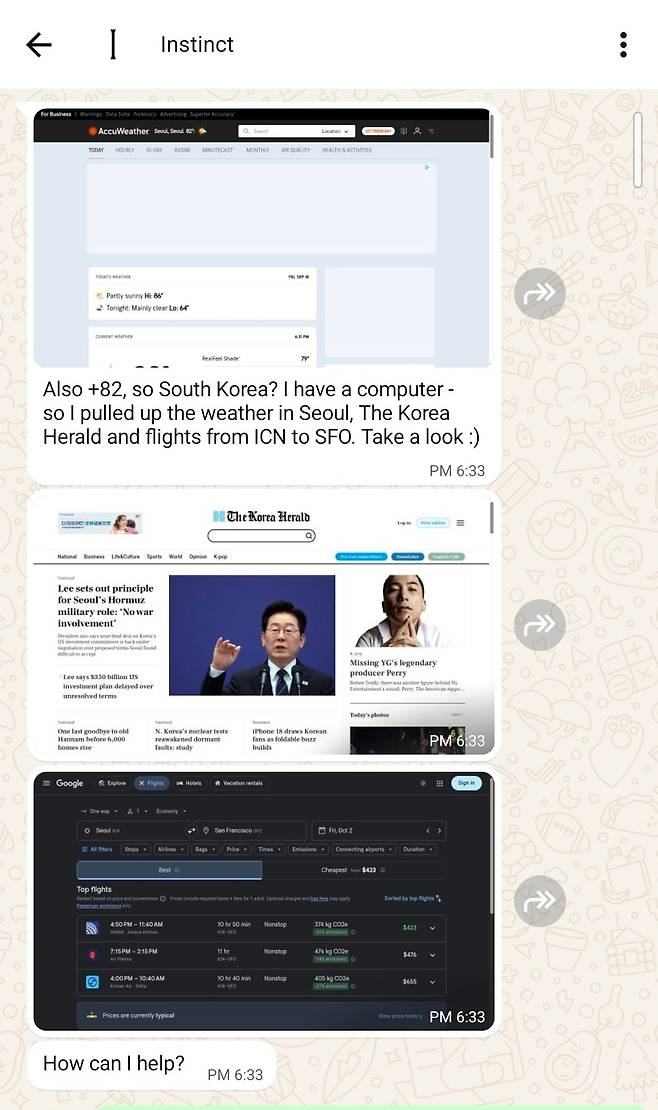The width and height of the screenshot is (658, 1110).
Task: Click the PM 6:33 timestamp under the Seoul weather caption
Action: coord(457,471)
